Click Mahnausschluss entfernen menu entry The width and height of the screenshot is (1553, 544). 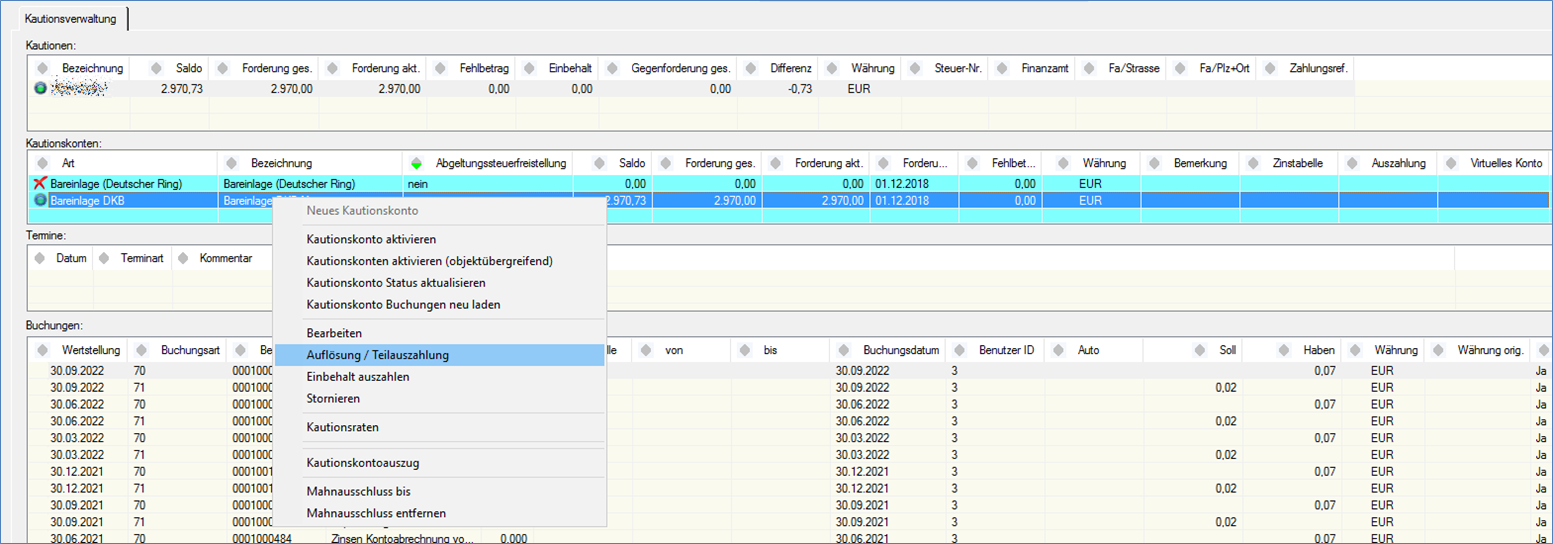point(376,513)
